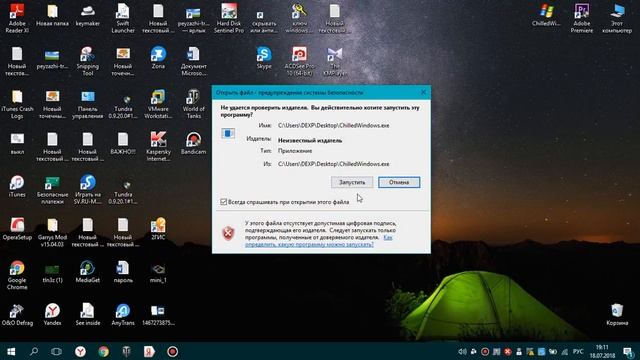Select the Панель управления desktop icon
640x360 pixels.
87,104
